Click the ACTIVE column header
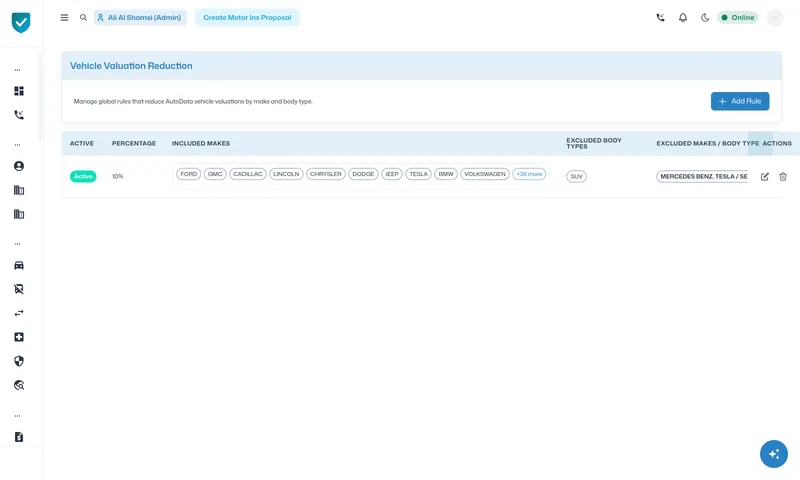This screenshot has width=800, height=480. (x=82, y=143)
